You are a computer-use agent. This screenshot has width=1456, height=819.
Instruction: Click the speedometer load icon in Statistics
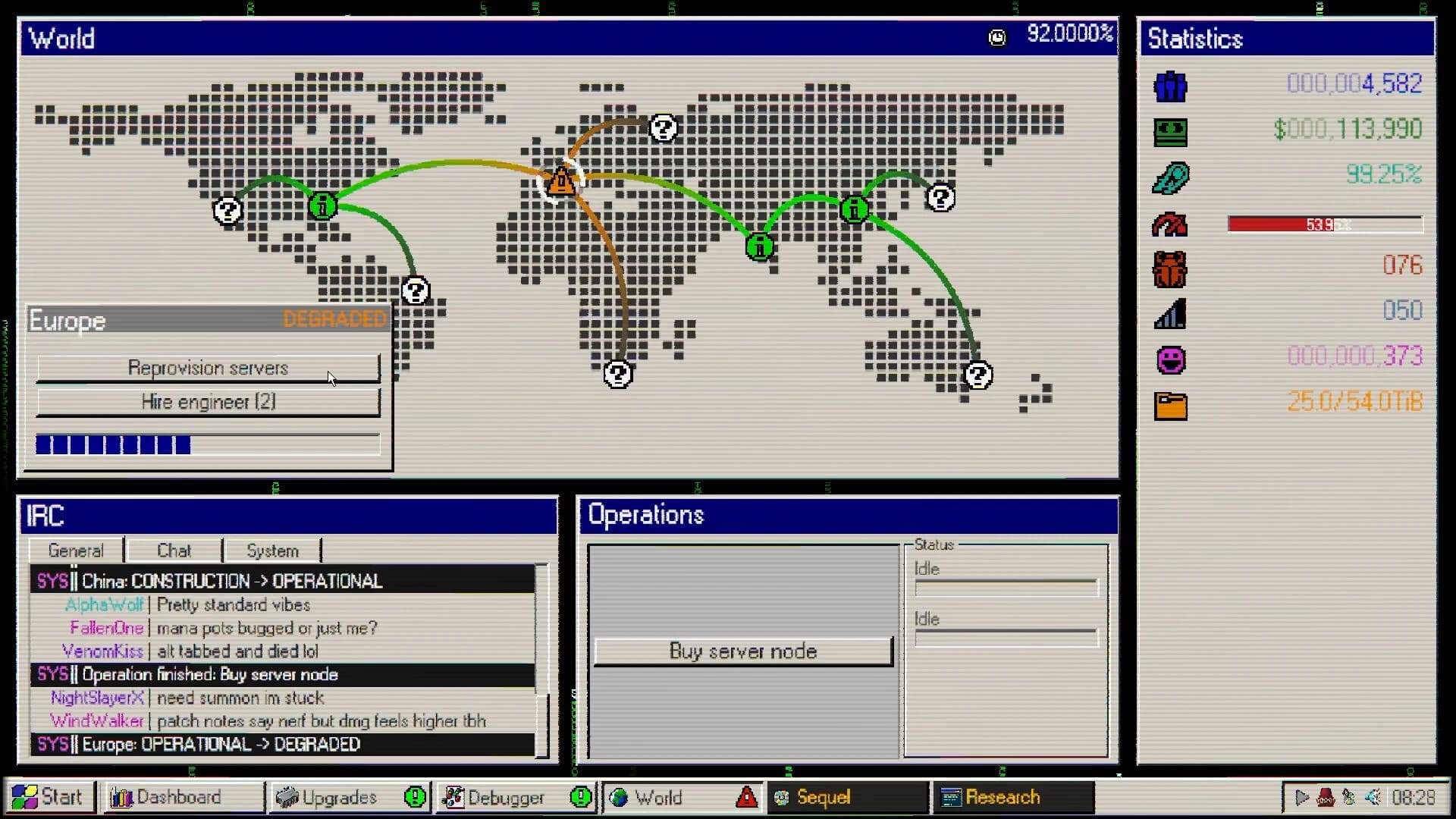[1170, 224]
